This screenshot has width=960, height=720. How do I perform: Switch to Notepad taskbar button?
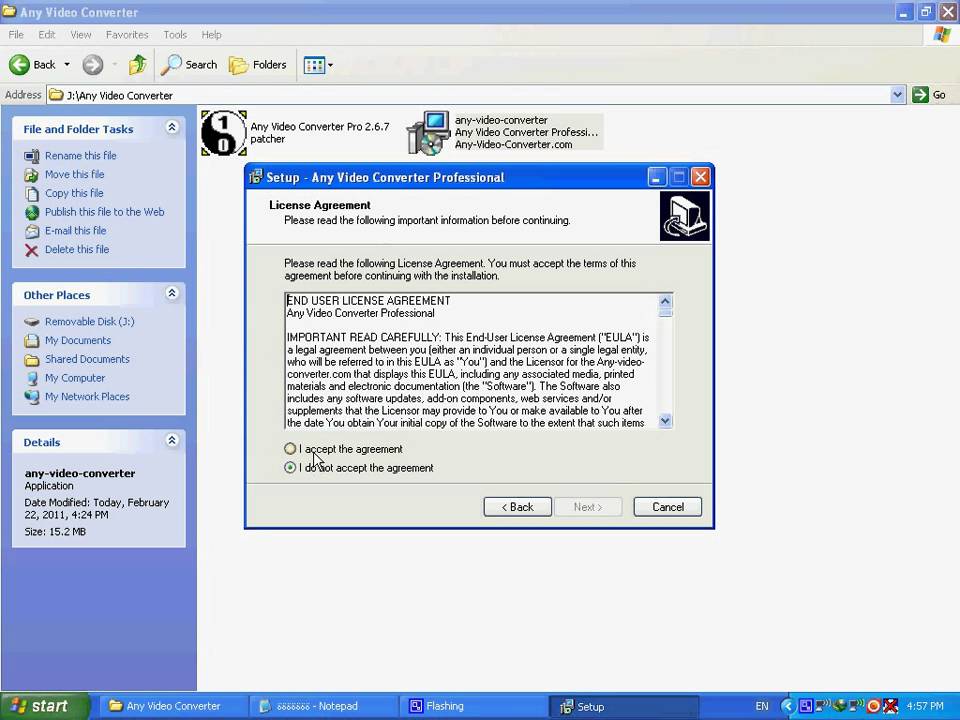[322, 706]
